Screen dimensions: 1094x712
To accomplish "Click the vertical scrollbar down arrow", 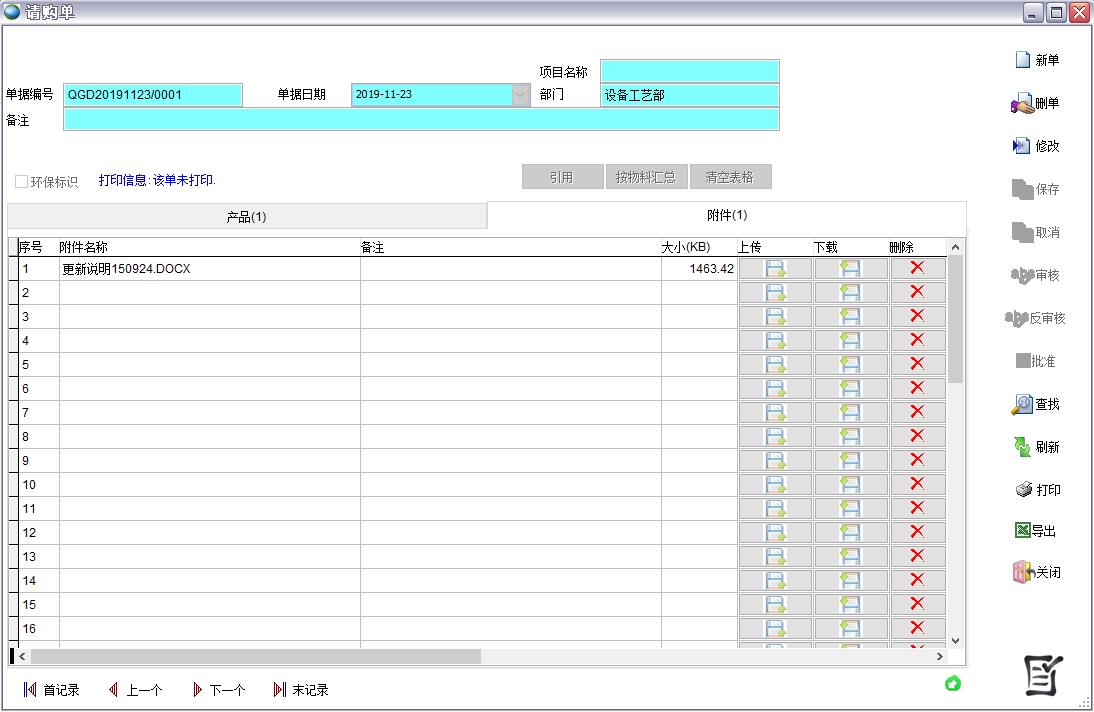I will pos(955,640).
